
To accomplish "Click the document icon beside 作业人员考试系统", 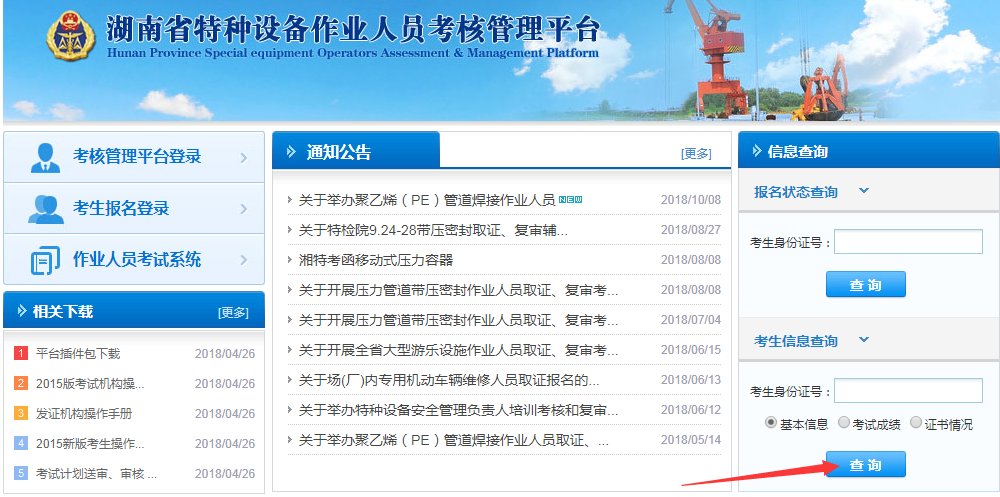I will pyautogui.click(x=45, y=260).
